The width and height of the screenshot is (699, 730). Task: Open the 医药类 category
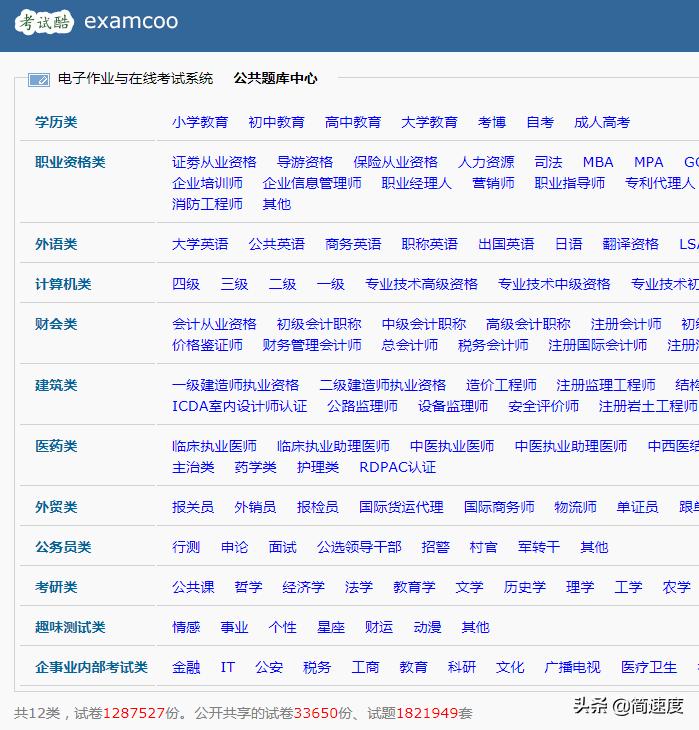[x=56, y=446]
